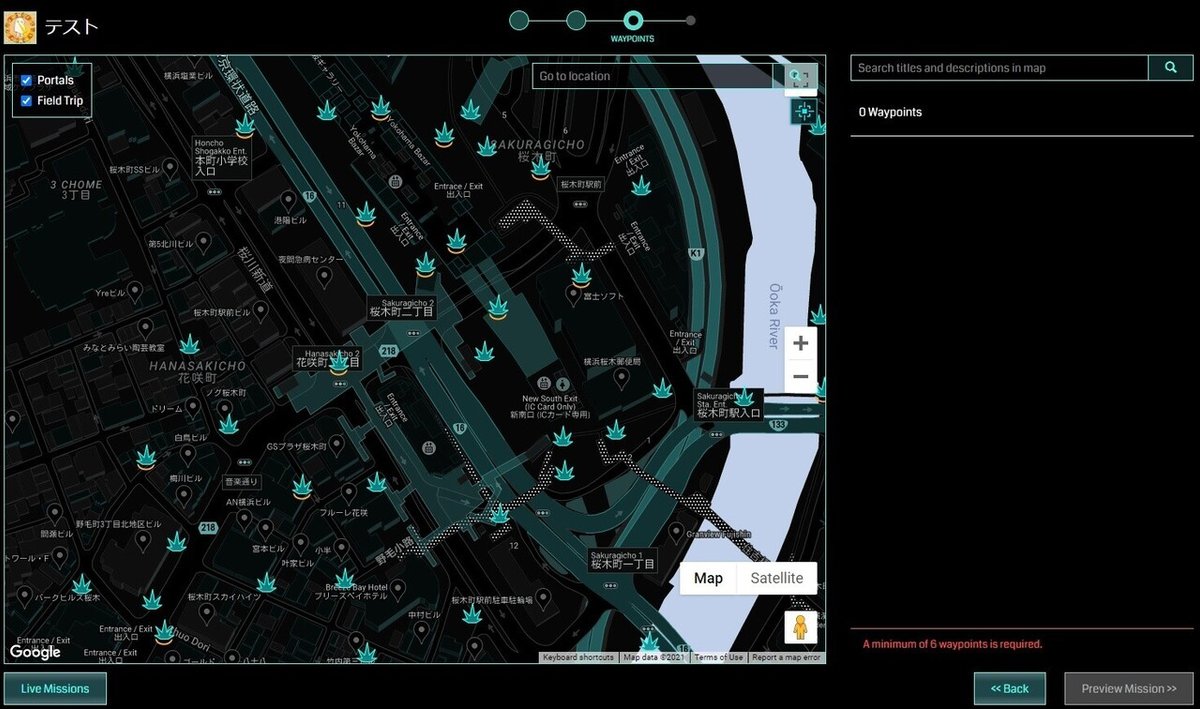
Task: Click the Google logo on the map
Action: (35, 652)
